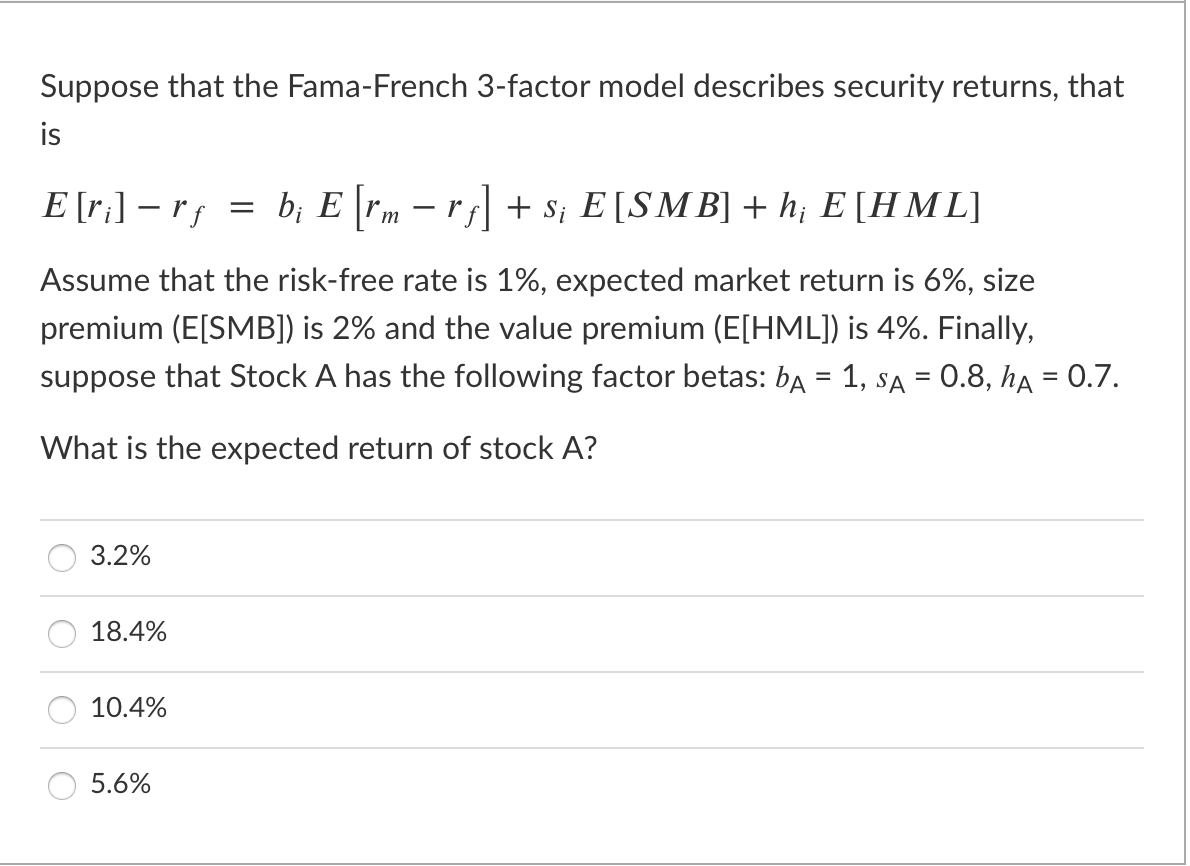Click the Fama-French formula equation
1190x866 pixels.
click(500, 207)
